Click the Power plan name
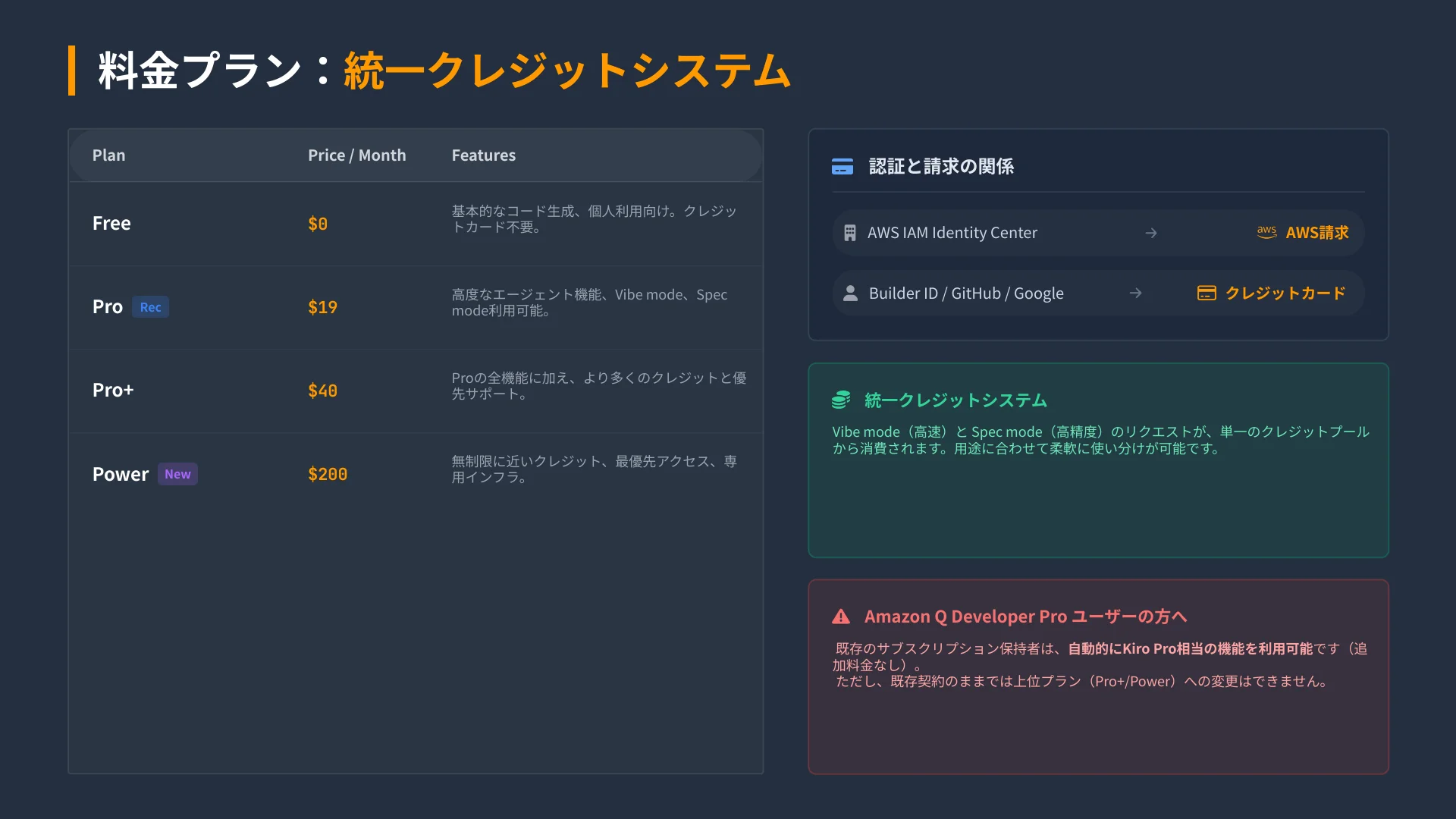The height and width of the screenshot is (819, 1456). (121, 474)
